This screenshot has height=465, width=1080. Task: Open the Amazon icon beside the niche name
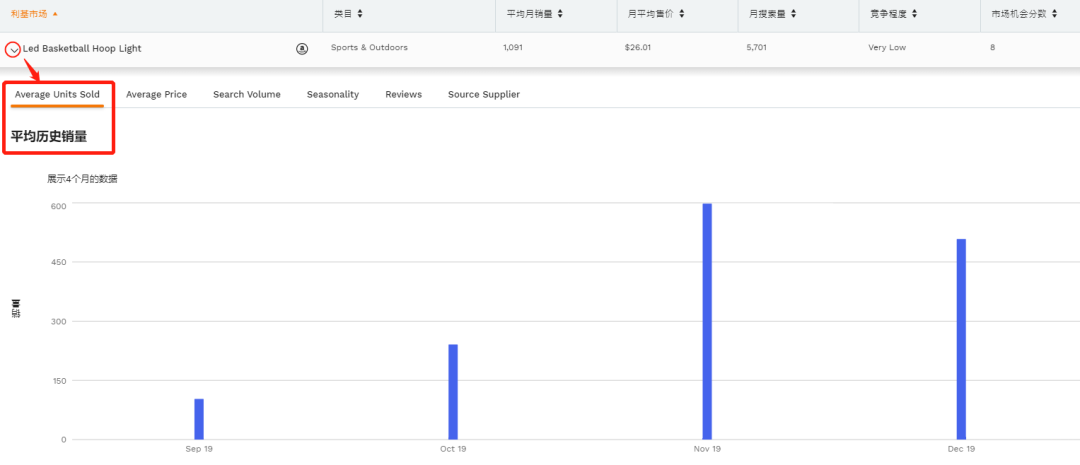pos(302,49)
